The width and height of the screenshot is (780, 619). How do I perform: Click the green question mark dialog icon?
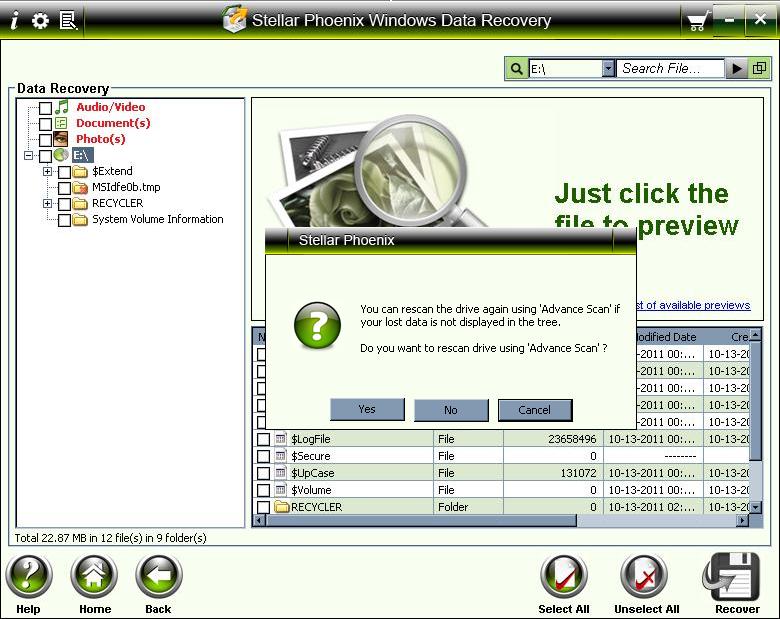(x=317, y=325)
